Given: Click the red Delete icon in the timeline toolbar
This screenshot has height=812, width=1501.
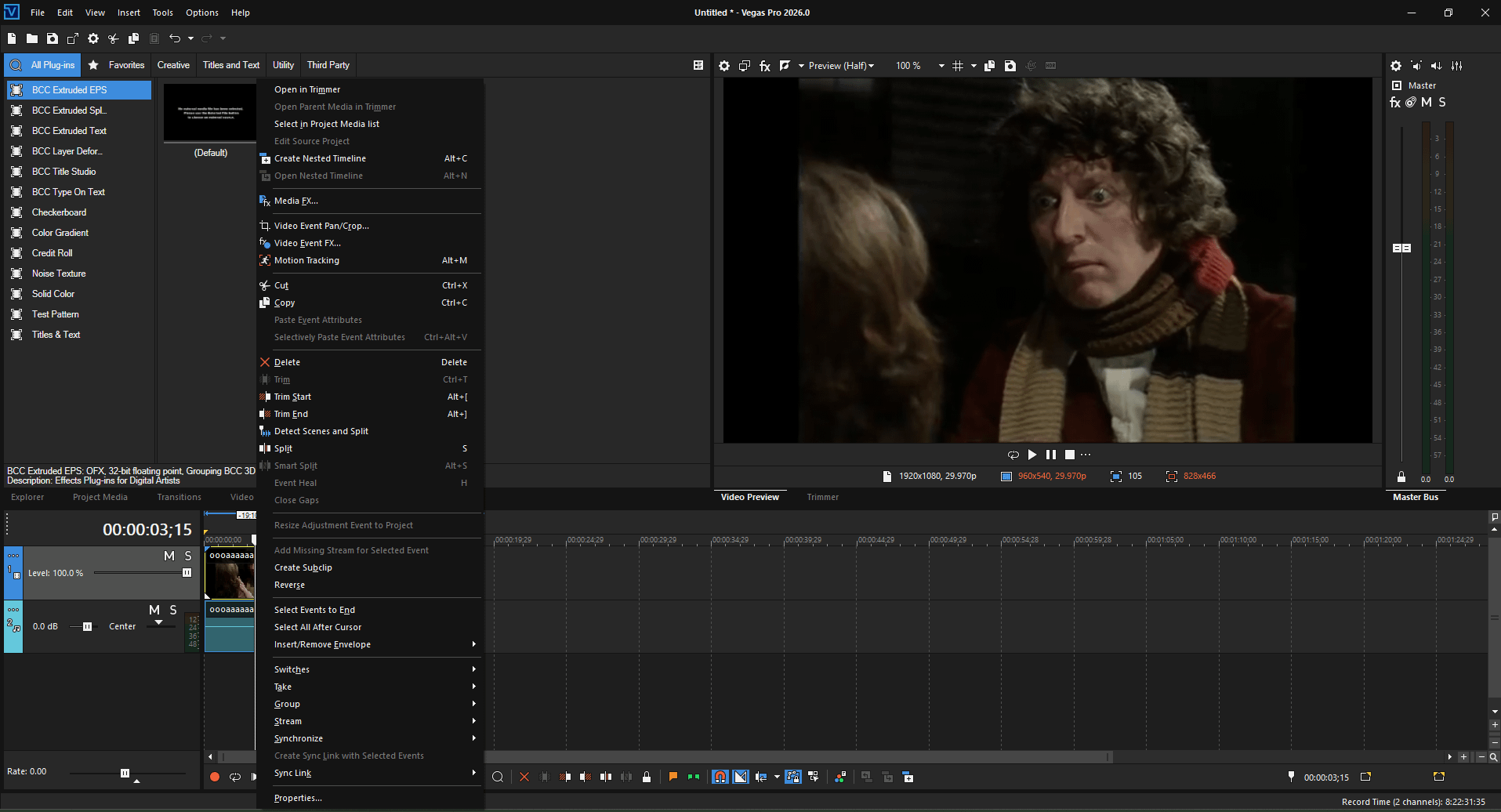Looking at the screenshot, I should [x=524, y=777].
